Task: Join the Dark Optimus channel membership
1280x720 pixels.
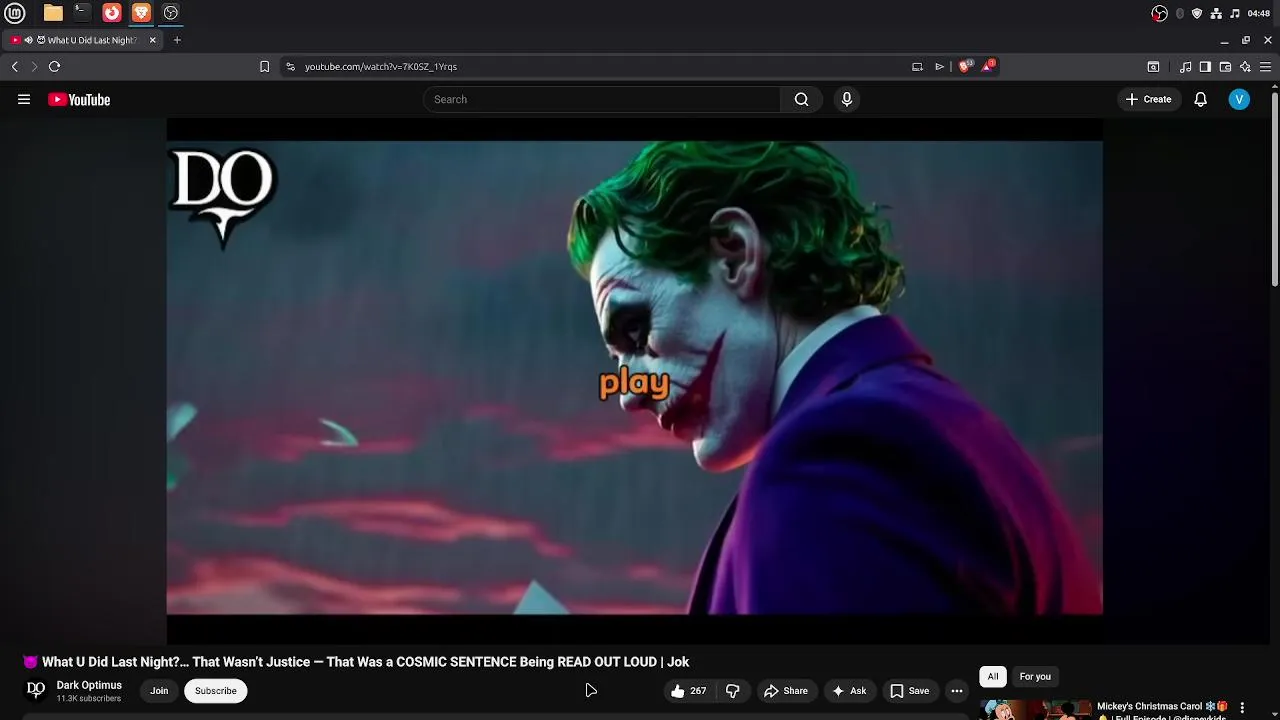Action: [x=159, y=691]
